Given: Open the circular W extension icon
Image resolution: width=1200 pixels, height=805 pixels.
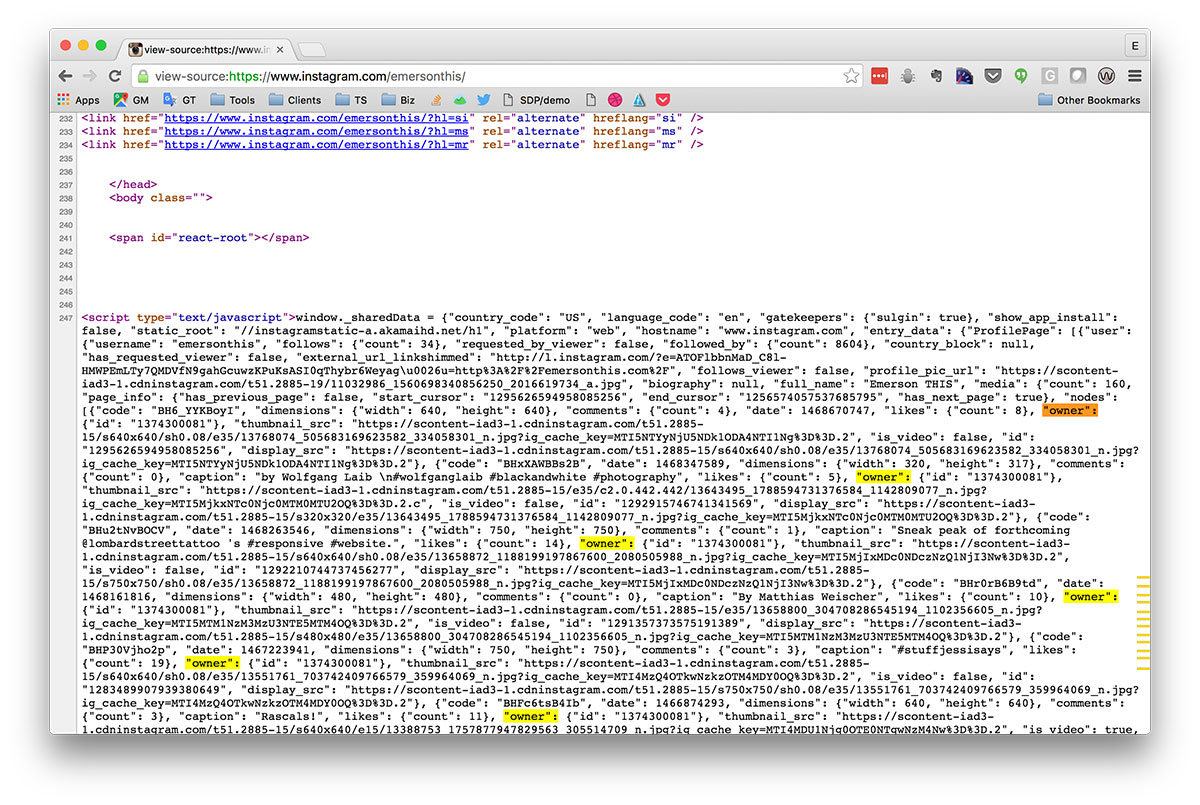Looking at the screenshot, I should pos(1107,76).
